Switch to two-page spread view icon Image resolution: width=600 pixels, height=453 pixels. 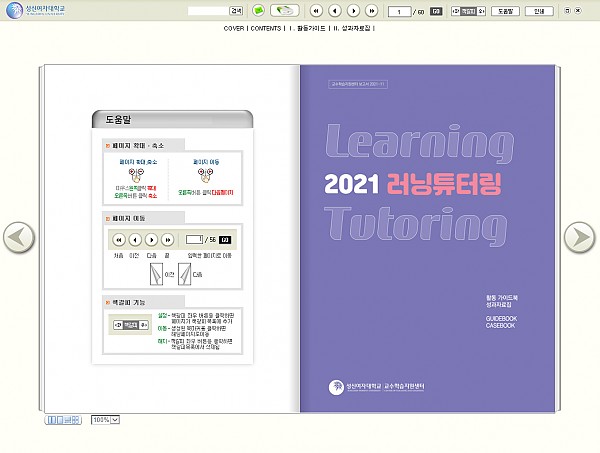[x=51, y=420]
